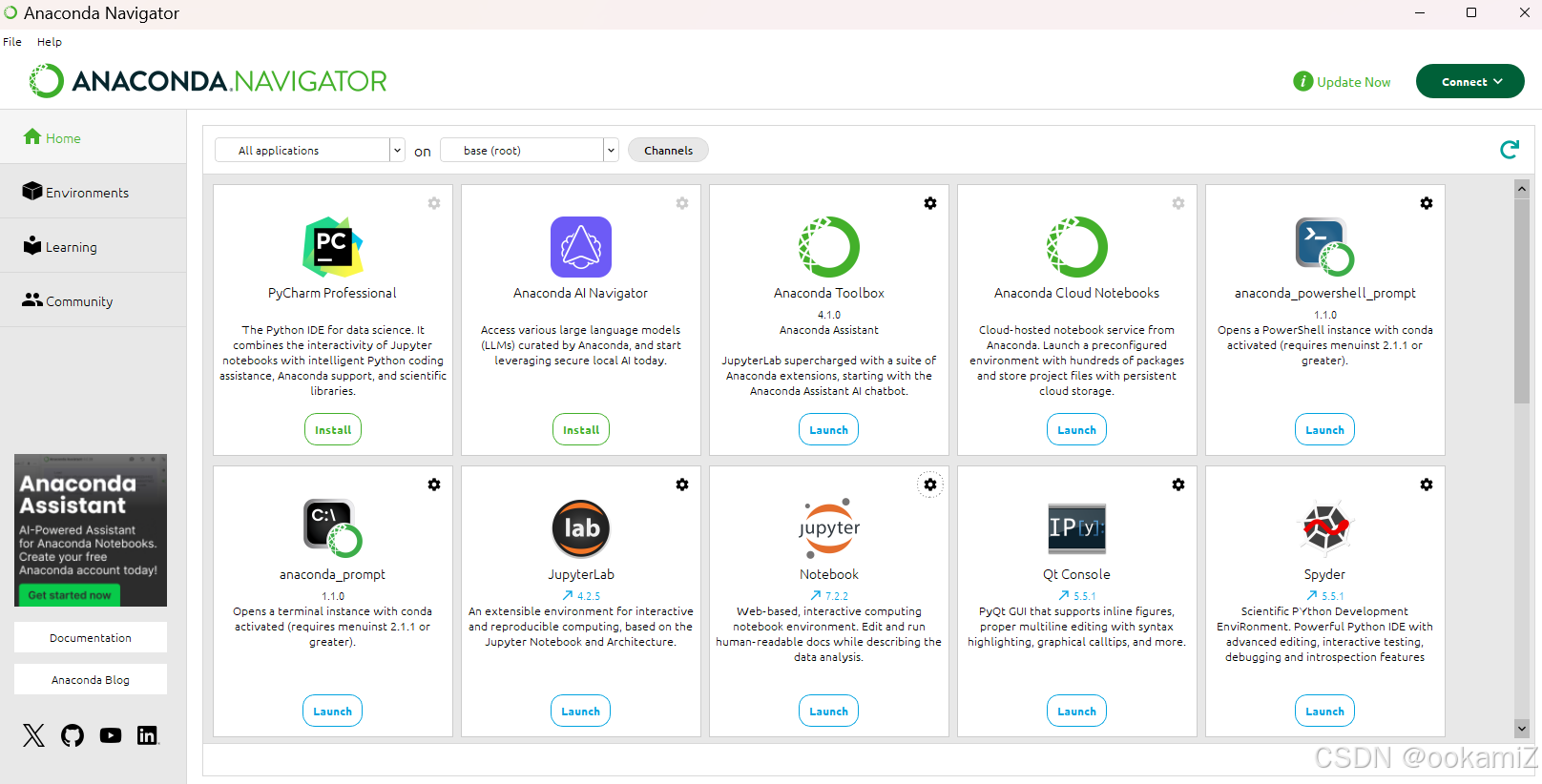Click the scrollbar down arrow

(x=1522, y=729)
